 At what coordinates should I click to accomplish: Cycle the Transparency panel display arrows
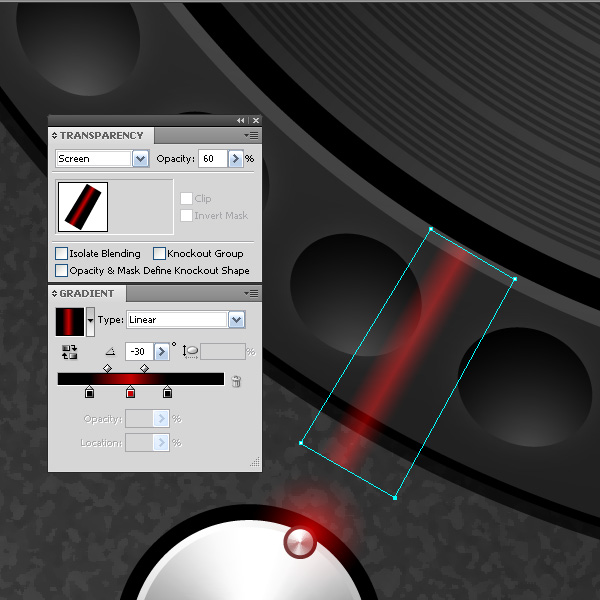pos(54,135)
